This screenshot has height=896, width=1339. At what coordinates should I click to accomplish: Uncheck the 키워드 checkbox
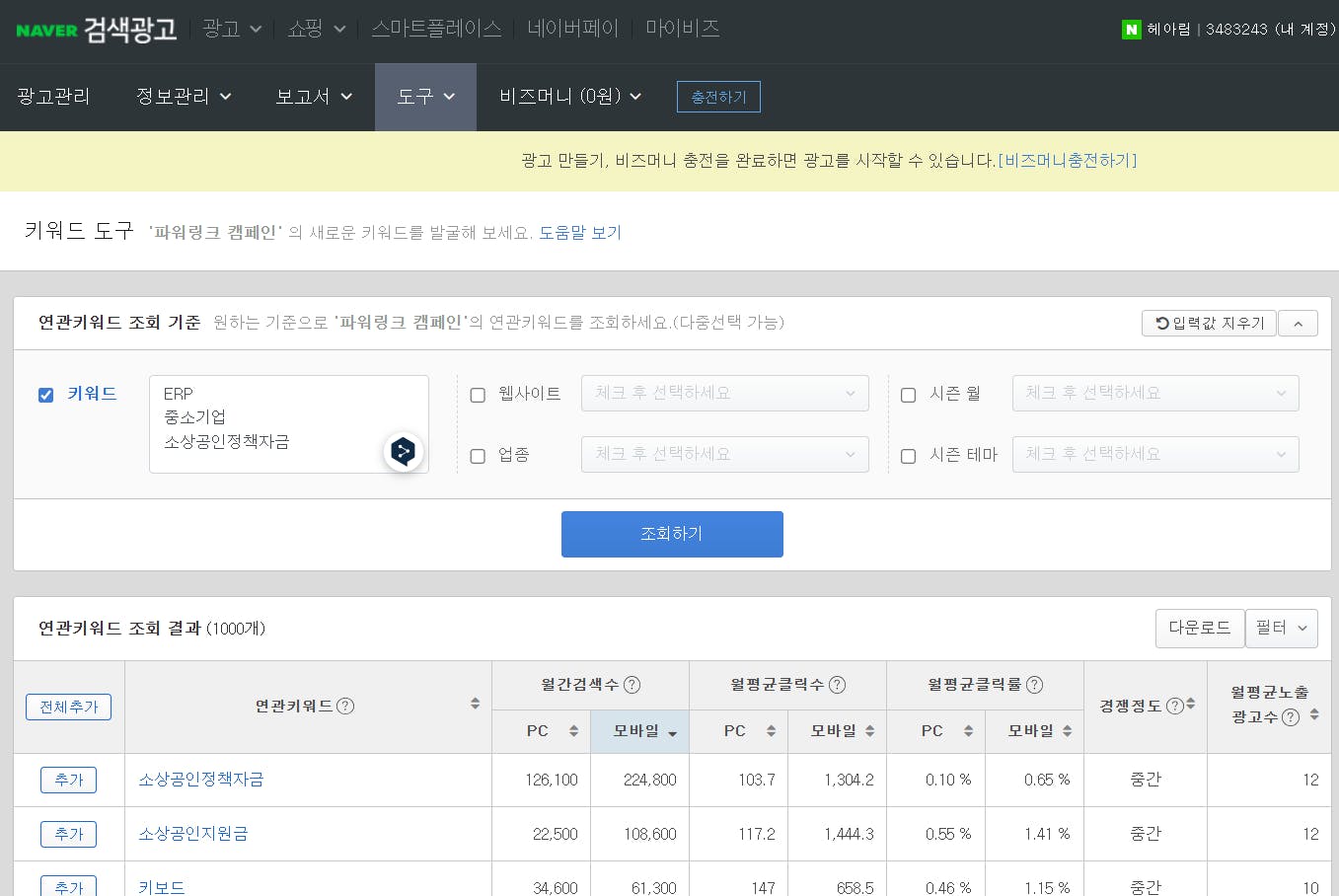click(x=45, y=395)
